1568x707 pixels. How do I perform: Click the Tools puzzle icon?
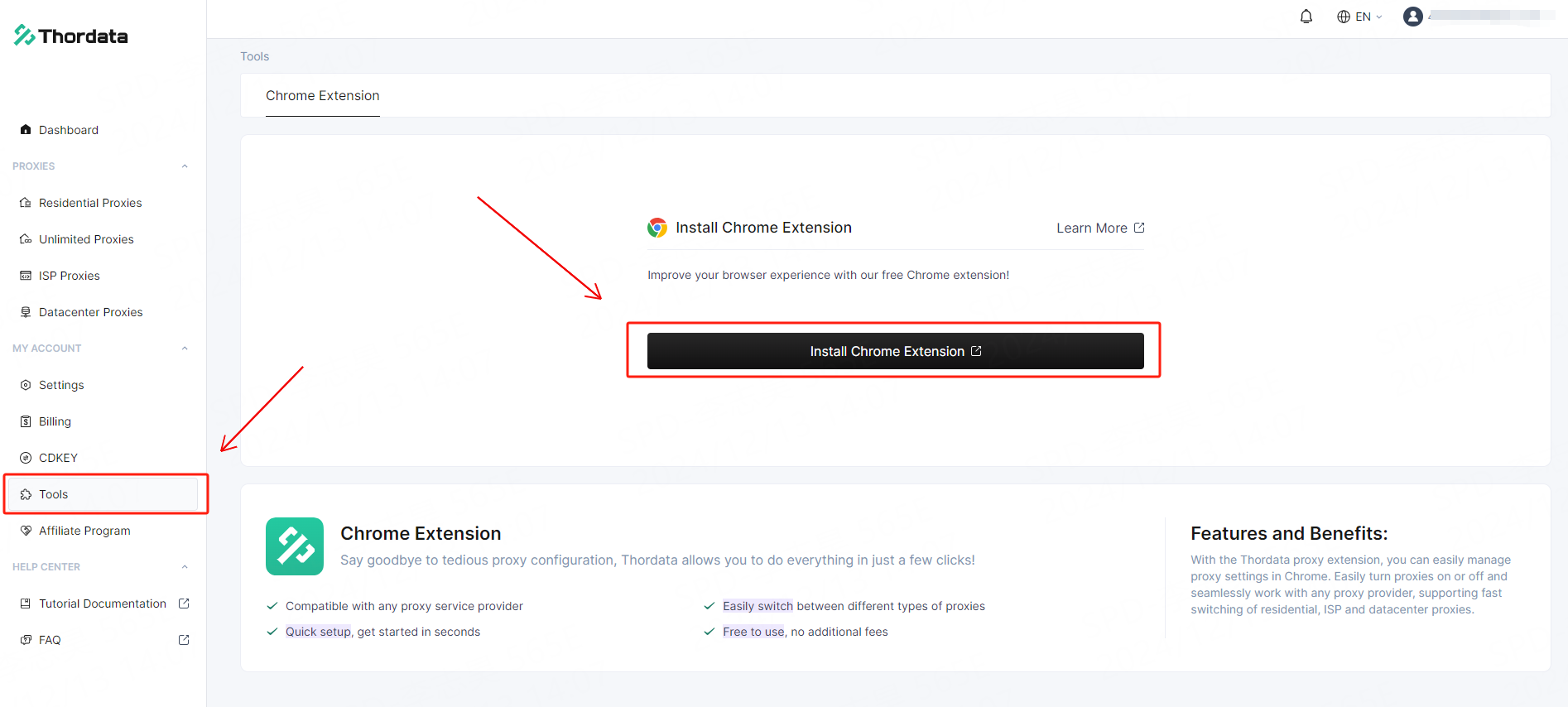26,494
